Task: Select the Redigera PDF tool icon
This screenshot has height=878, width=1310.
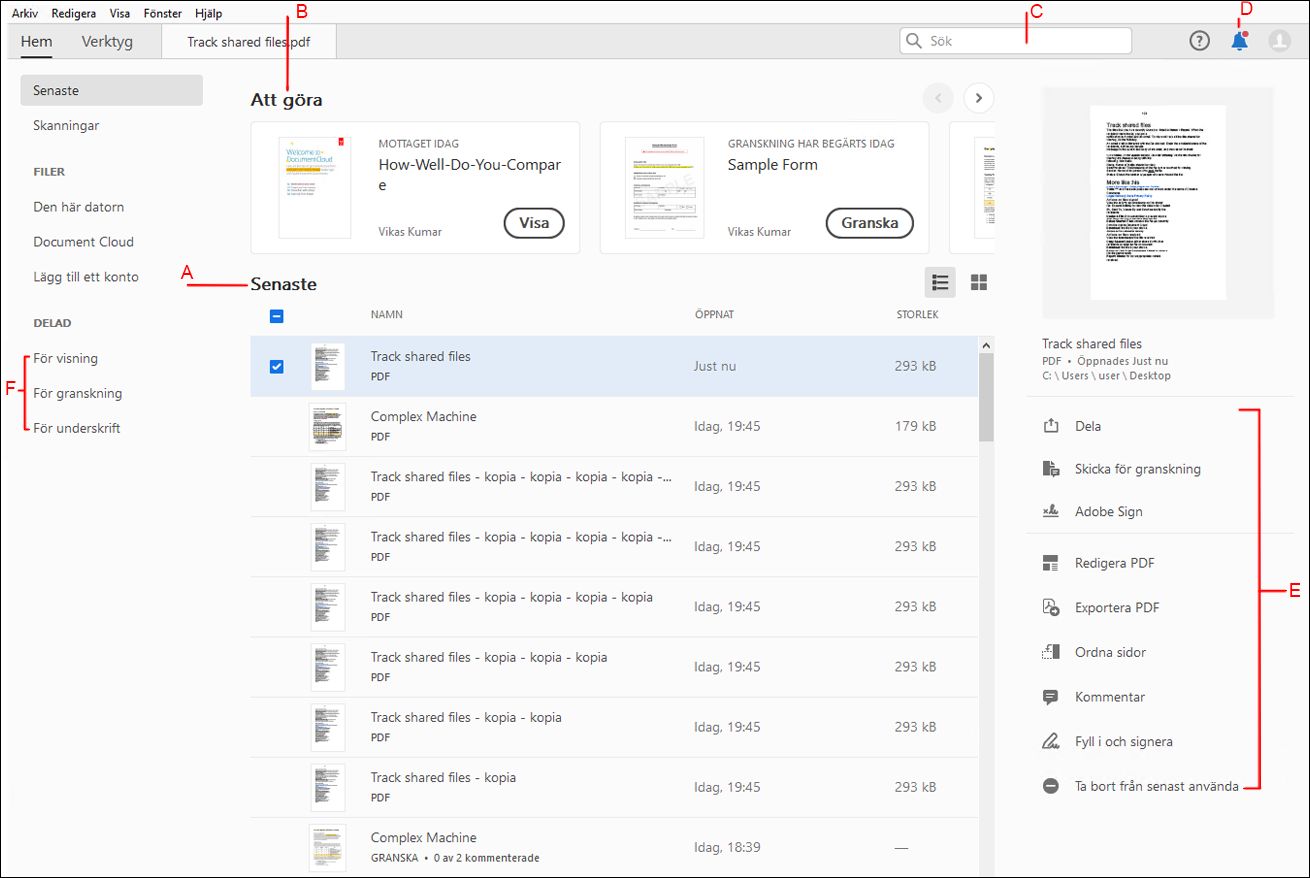Action: [x=1050, y=563]
